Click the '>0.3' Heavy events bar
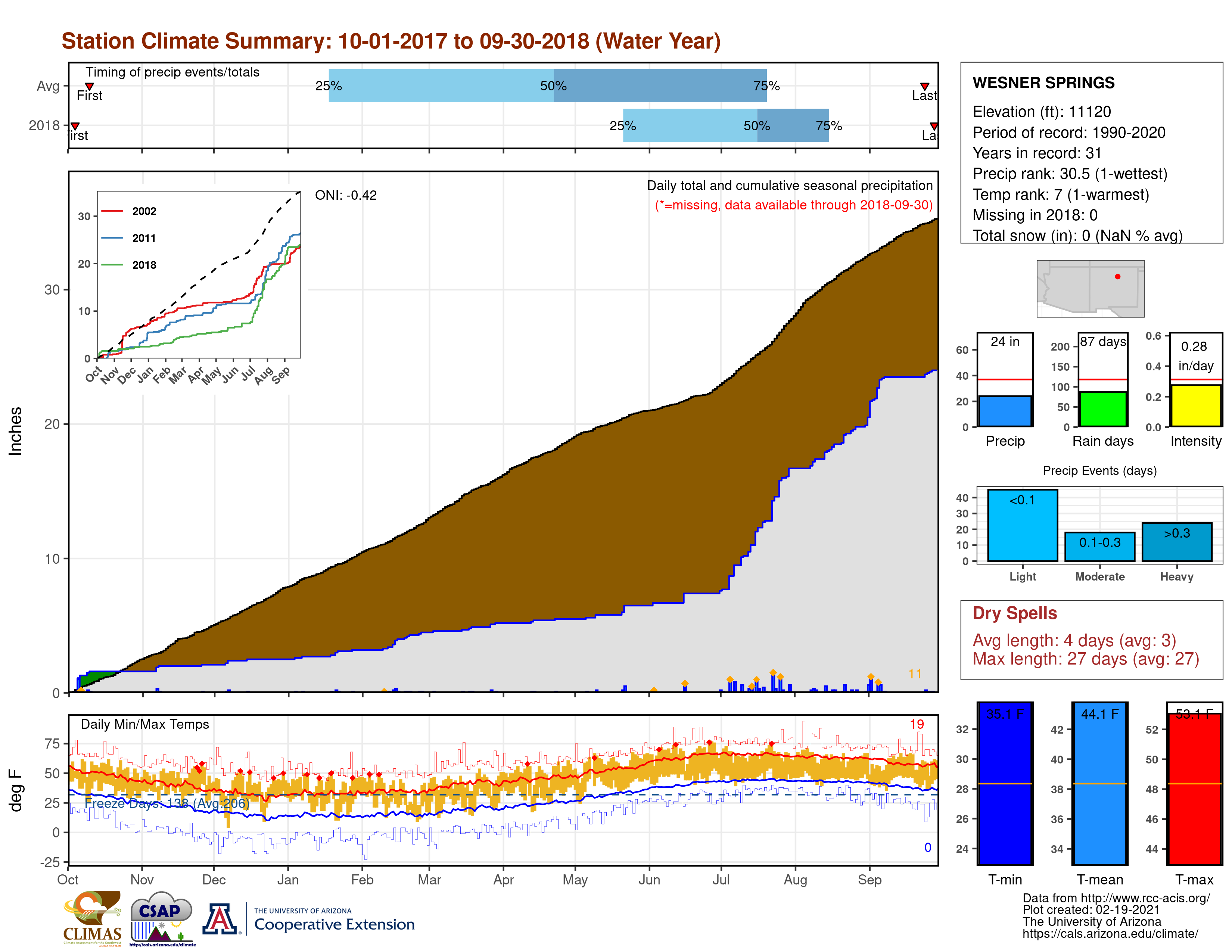Screen dimensions: 1232x952 (1177, 542)
